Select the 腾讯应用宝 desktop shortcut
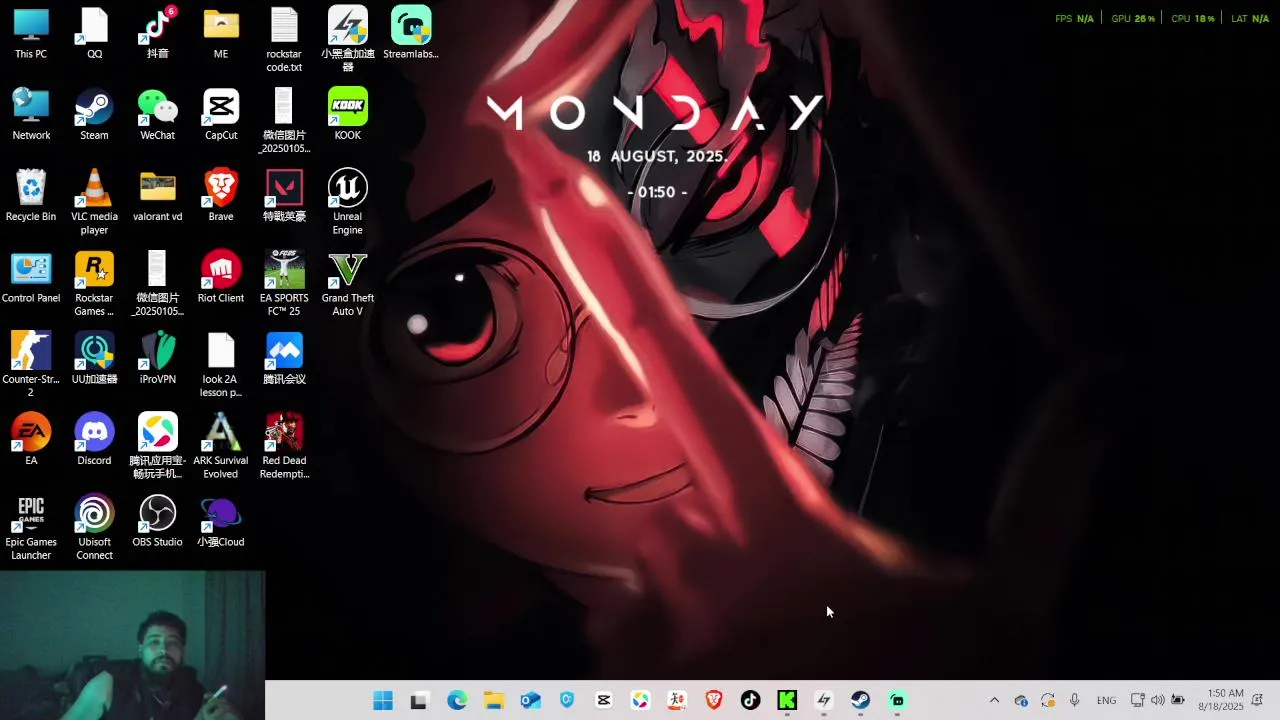This screenshot has width=1280, height=720. pyautogui.click(x=158, y=446)
